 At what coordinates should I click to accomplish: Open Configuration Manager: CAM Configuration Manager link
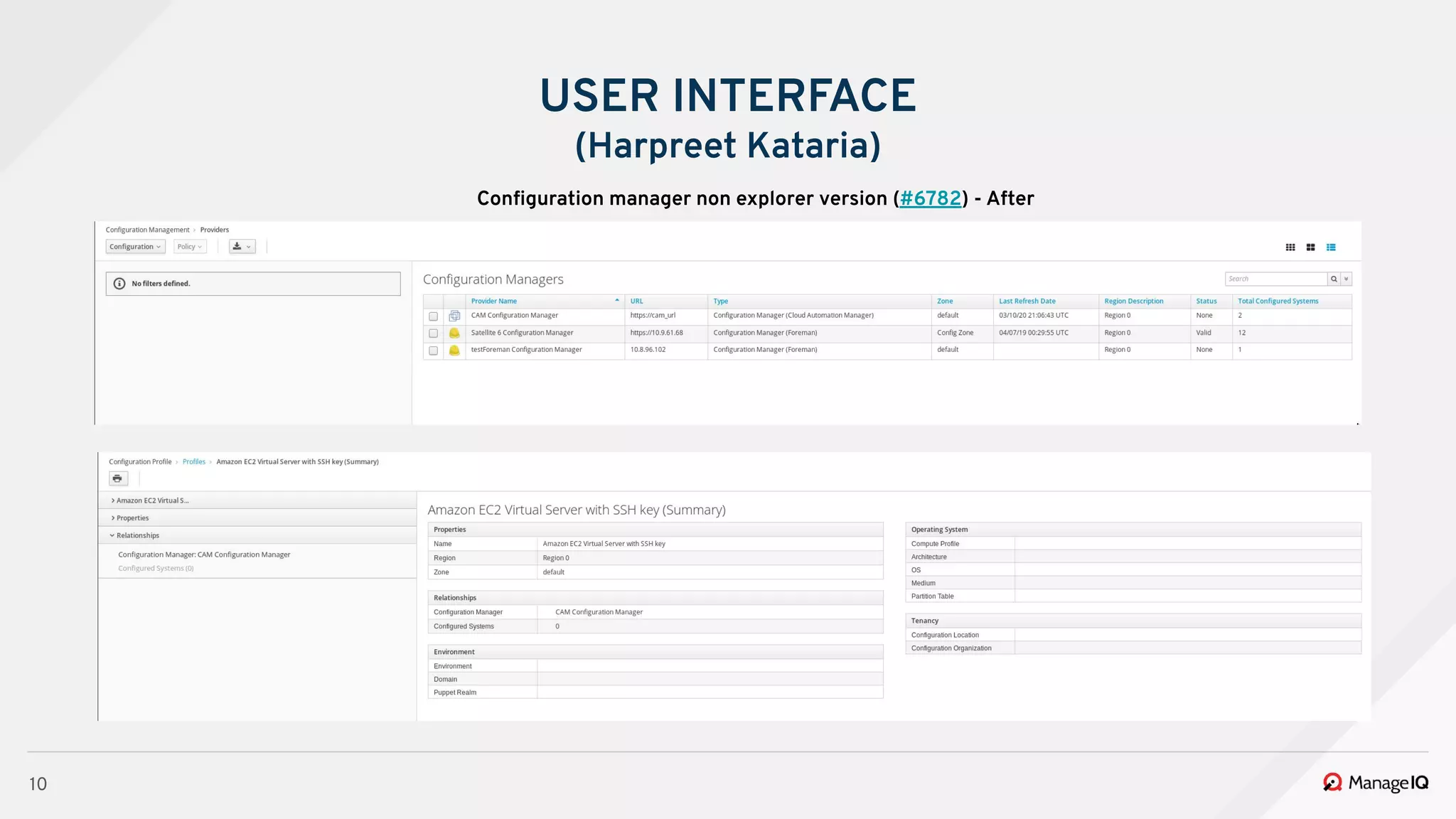click(204, 555)
